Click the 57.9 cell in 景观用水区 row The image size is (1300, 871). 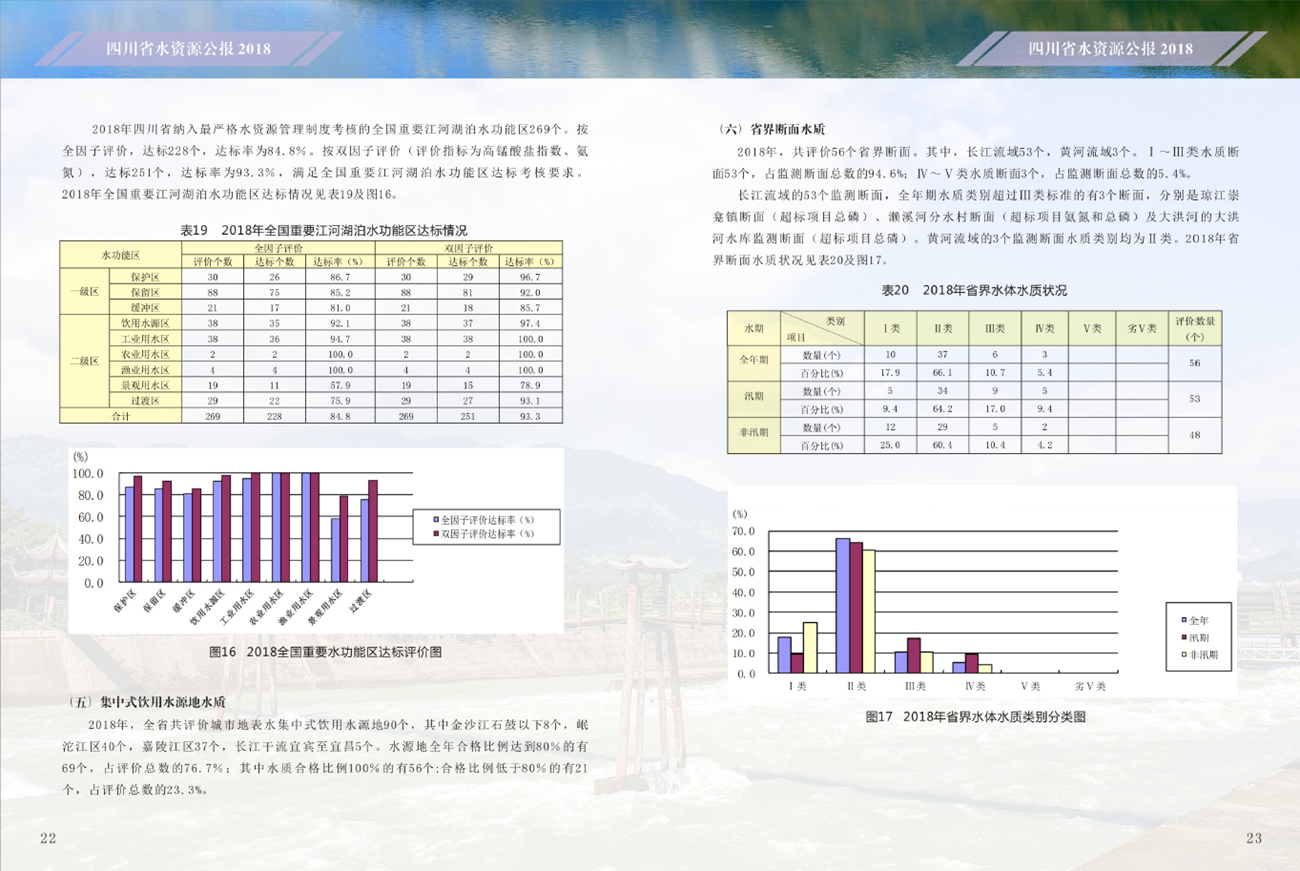pos(340,385)
